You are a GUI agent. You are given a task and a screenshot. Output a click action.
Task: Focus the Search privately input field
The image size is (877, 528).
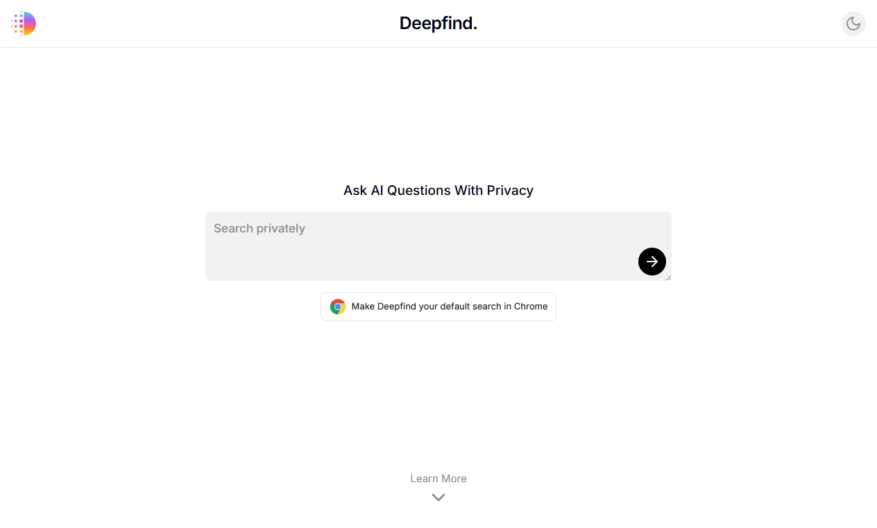point(438,246)
